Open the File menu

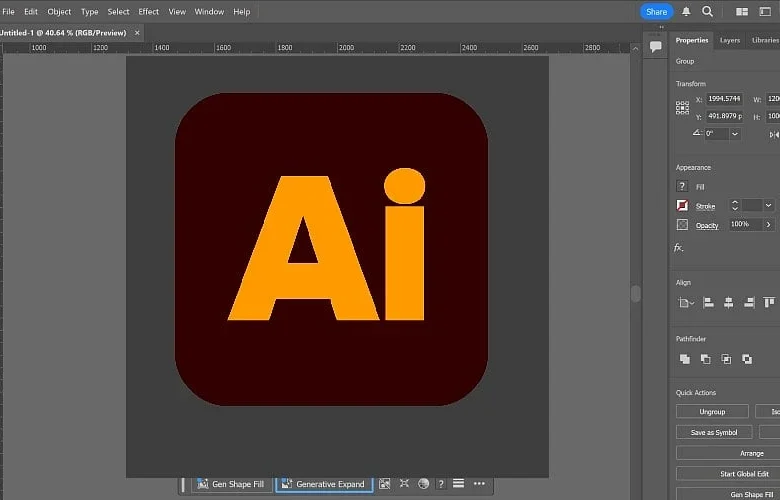tap(8, 11)
